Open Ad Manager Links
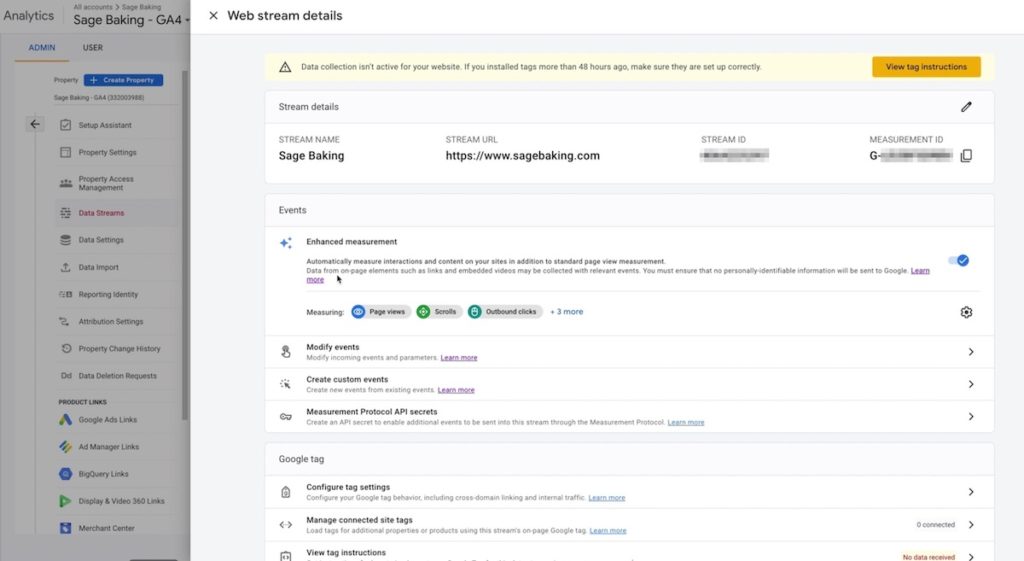1024x561 pixels. click(x=109, y=447)
